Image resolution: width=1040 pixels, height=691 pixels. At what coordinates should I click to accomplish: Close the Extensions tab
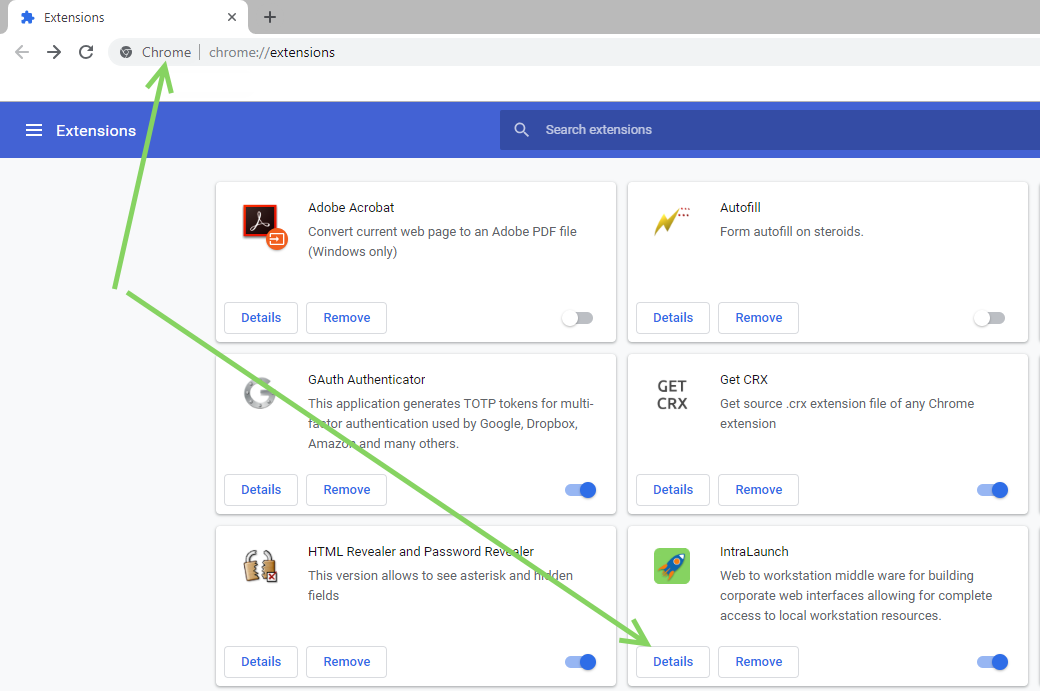(x=231, y=17)
